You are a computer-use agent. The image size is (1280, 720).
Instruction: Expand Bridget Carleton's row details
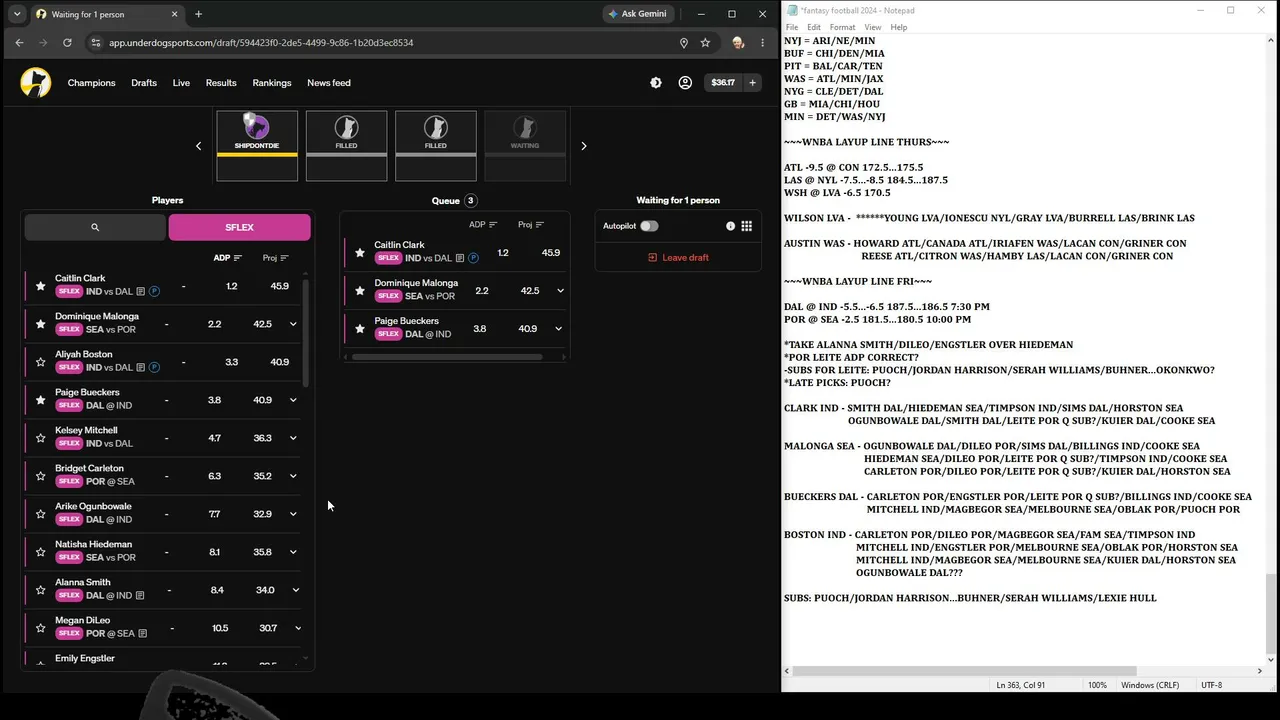pos(293,476)
